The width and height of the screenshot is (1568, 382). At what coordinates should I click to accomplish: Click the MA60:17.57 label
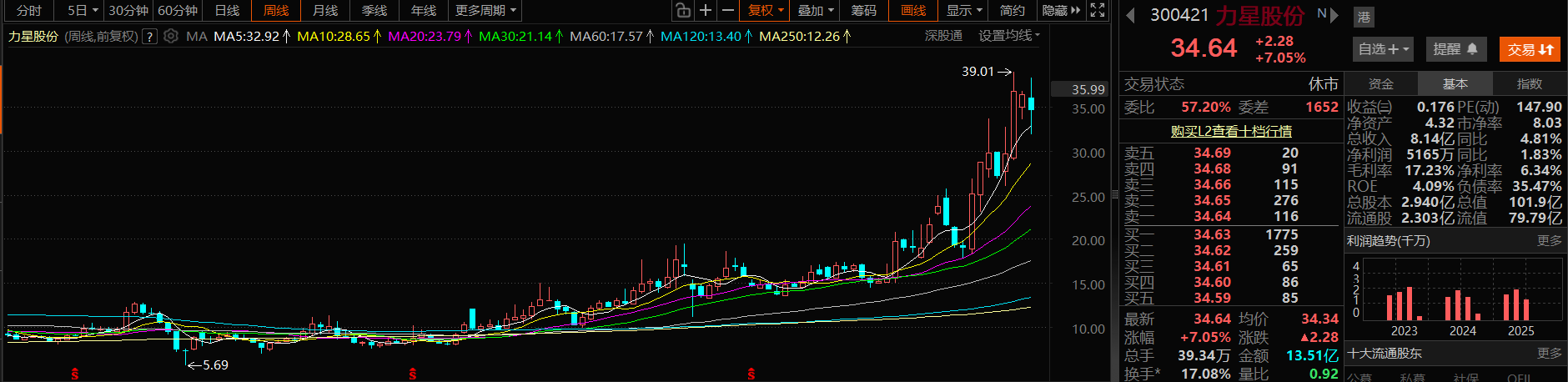612,36
